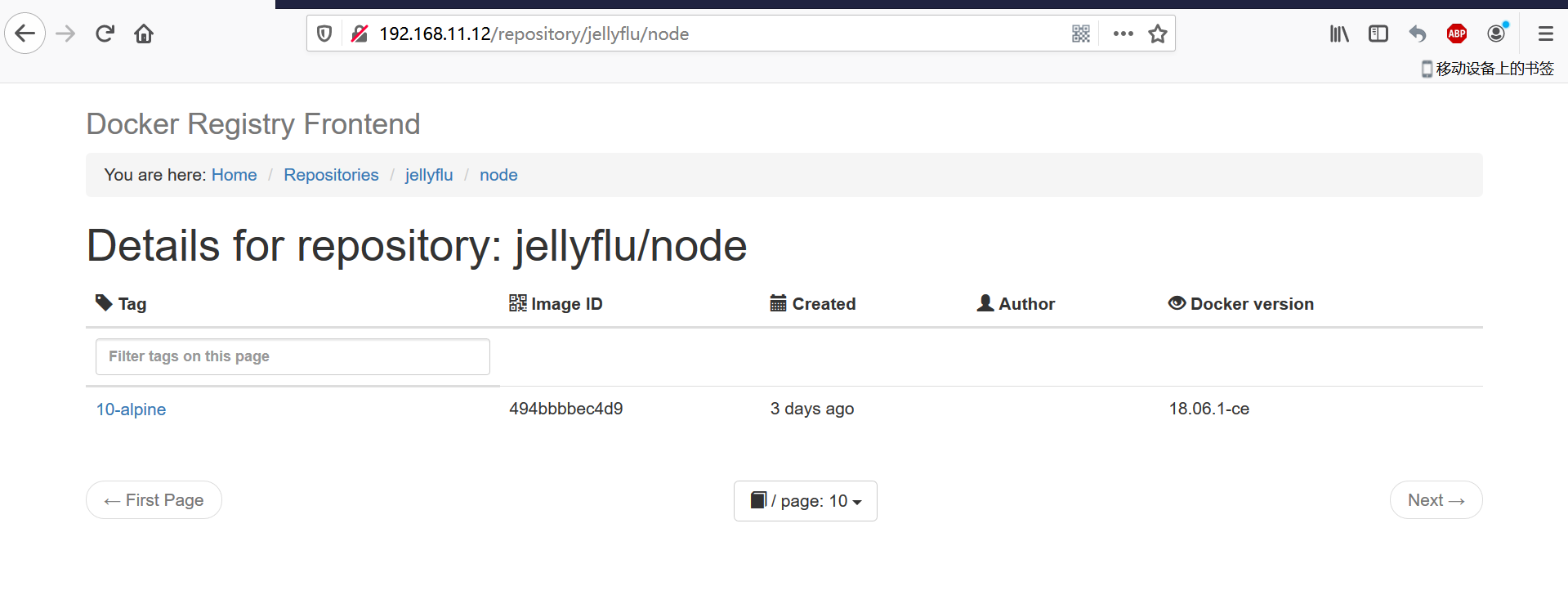Screen dimensions: 1568x613
Task: Open the QR code icon in address bar
Action: point(1081,34)
